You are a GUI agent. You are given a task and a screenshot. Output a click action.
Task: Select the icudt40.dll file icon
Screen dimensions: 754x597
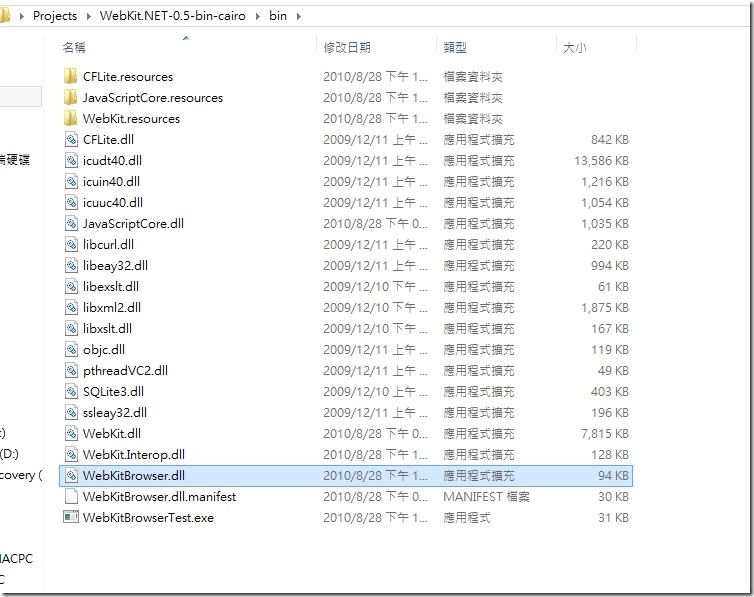(x=71, y=161)
